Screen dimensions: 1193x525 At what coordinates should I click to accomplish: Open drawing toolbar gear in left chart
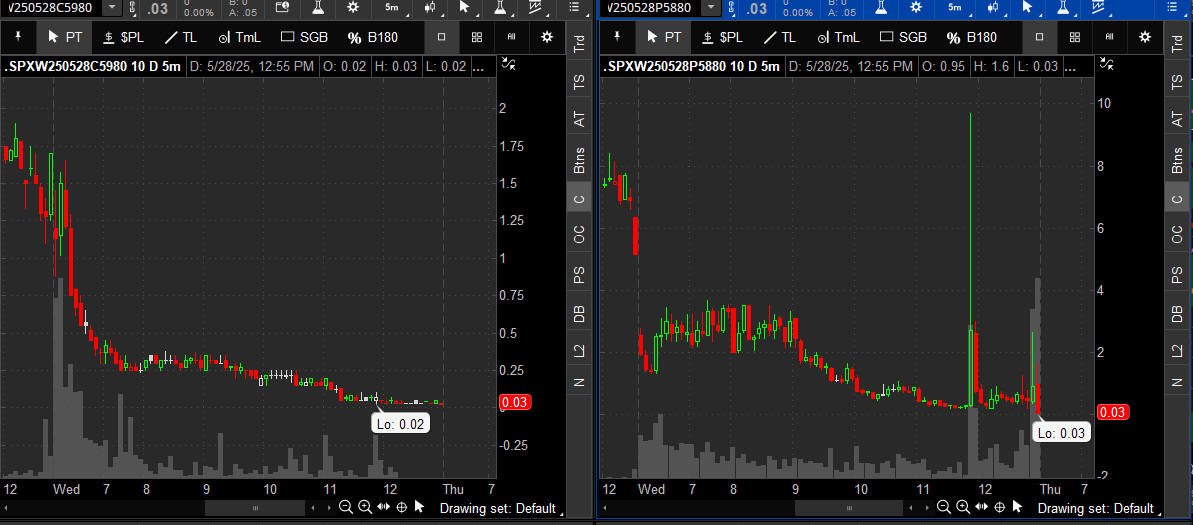(547, 37)
